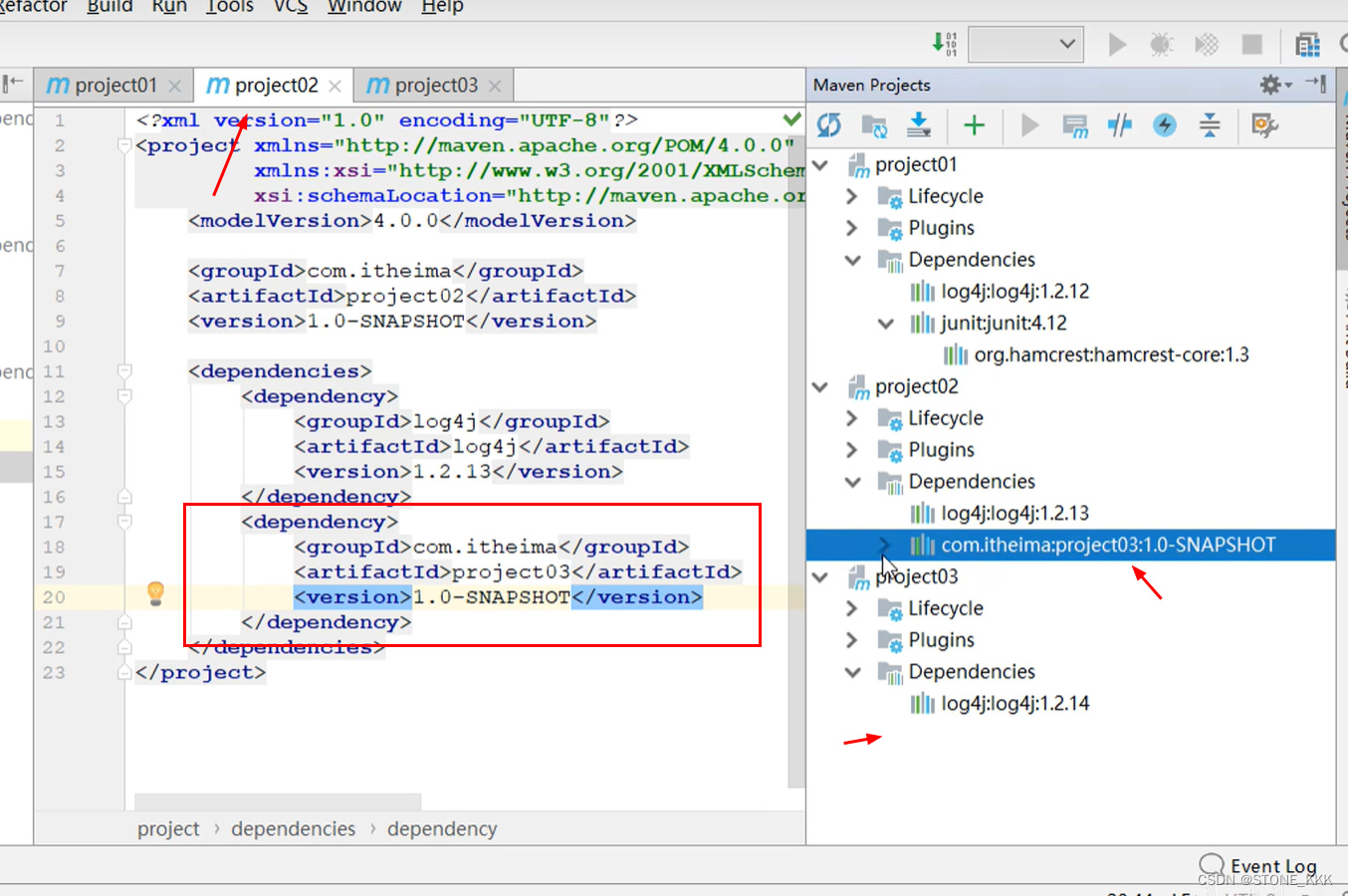Expand Plugins under project01
The height and width of the screenshot is (896, 1348).
pos(852,229)
